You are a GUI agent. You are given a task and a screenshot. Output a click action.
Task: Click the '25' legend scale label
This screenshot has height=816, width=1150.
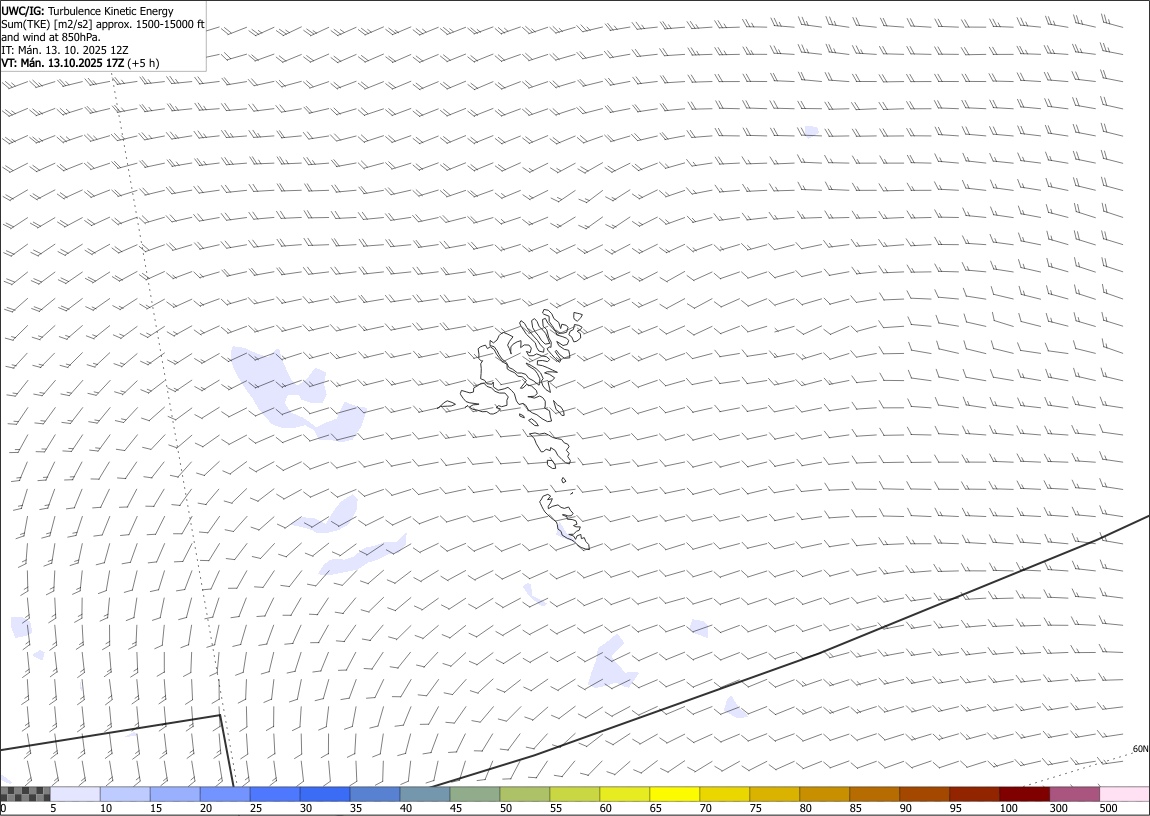(x=255, y=808)
